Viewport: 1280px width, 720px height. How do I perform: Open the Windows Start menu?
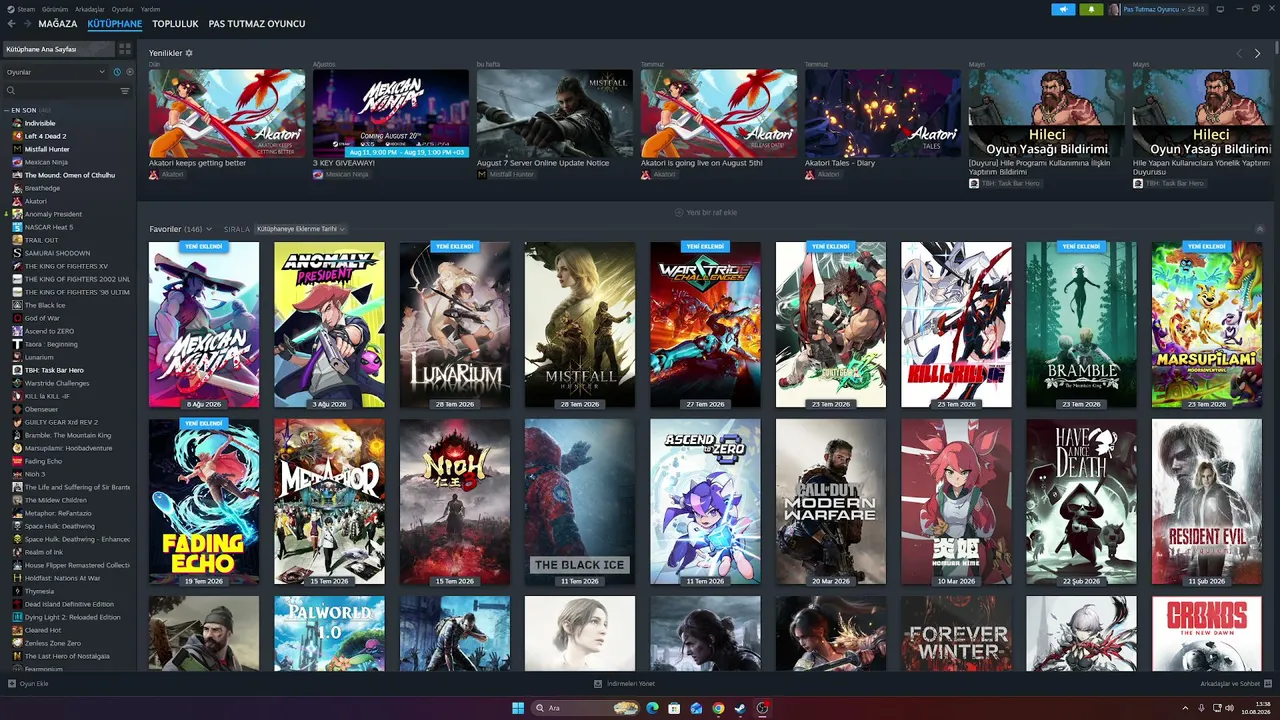(x=518, y=708)
